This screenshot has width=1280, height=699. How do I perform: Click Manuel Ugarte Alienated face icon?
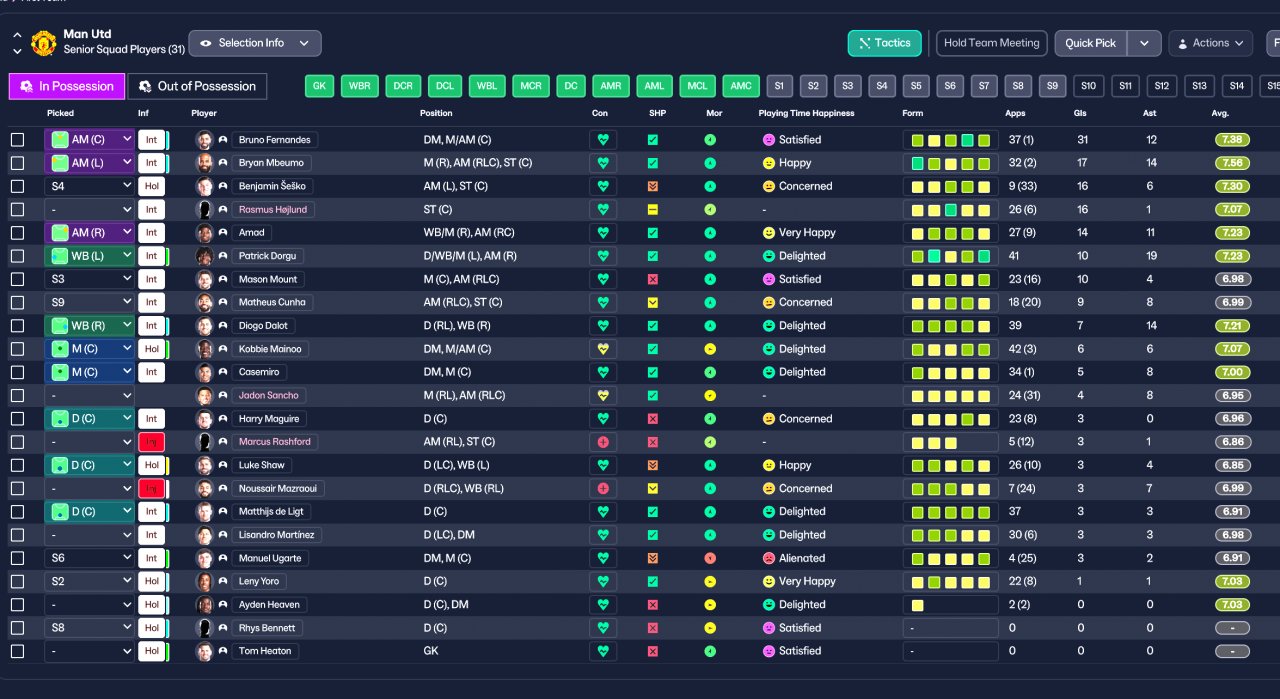click(x=769, y=558)
